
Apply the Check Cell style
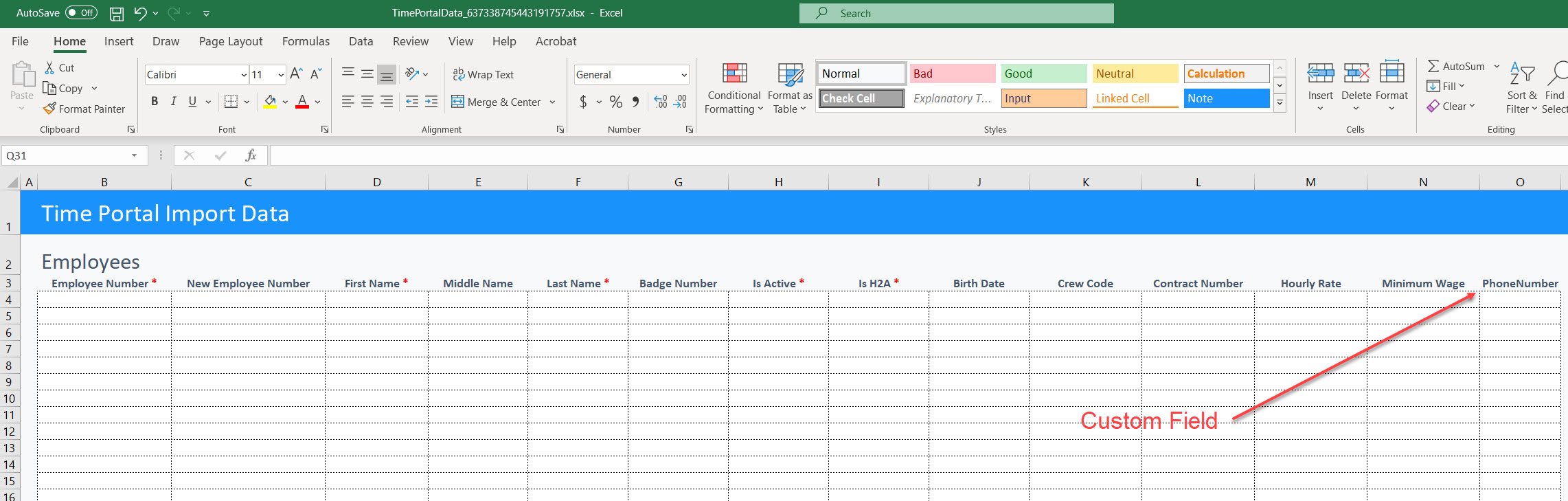coord(861,98)
